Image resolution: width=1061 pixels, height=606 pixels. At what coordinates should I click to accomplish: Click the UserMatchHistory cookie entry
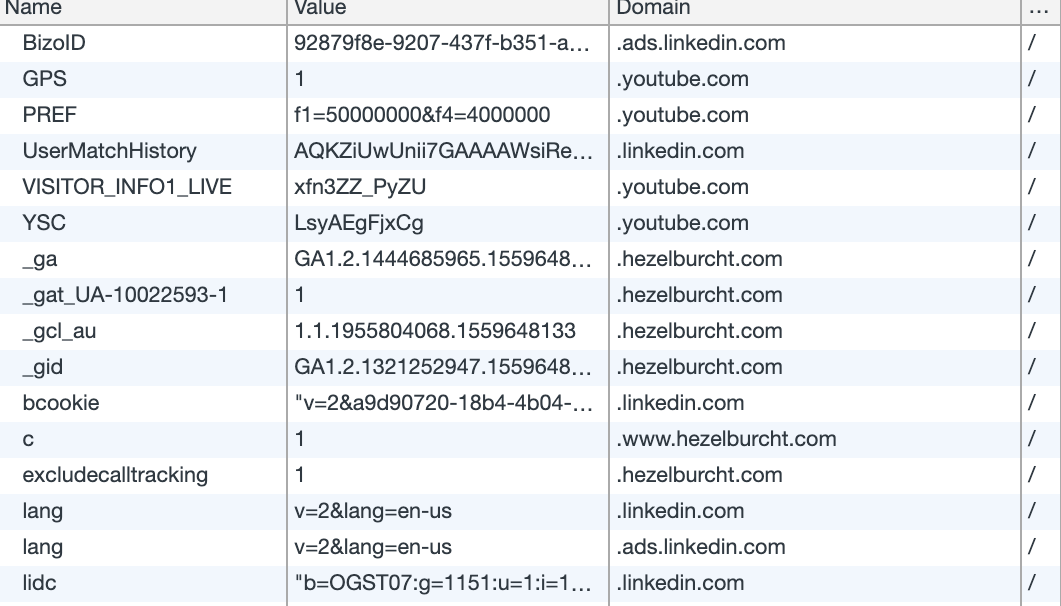pos(530,151)
